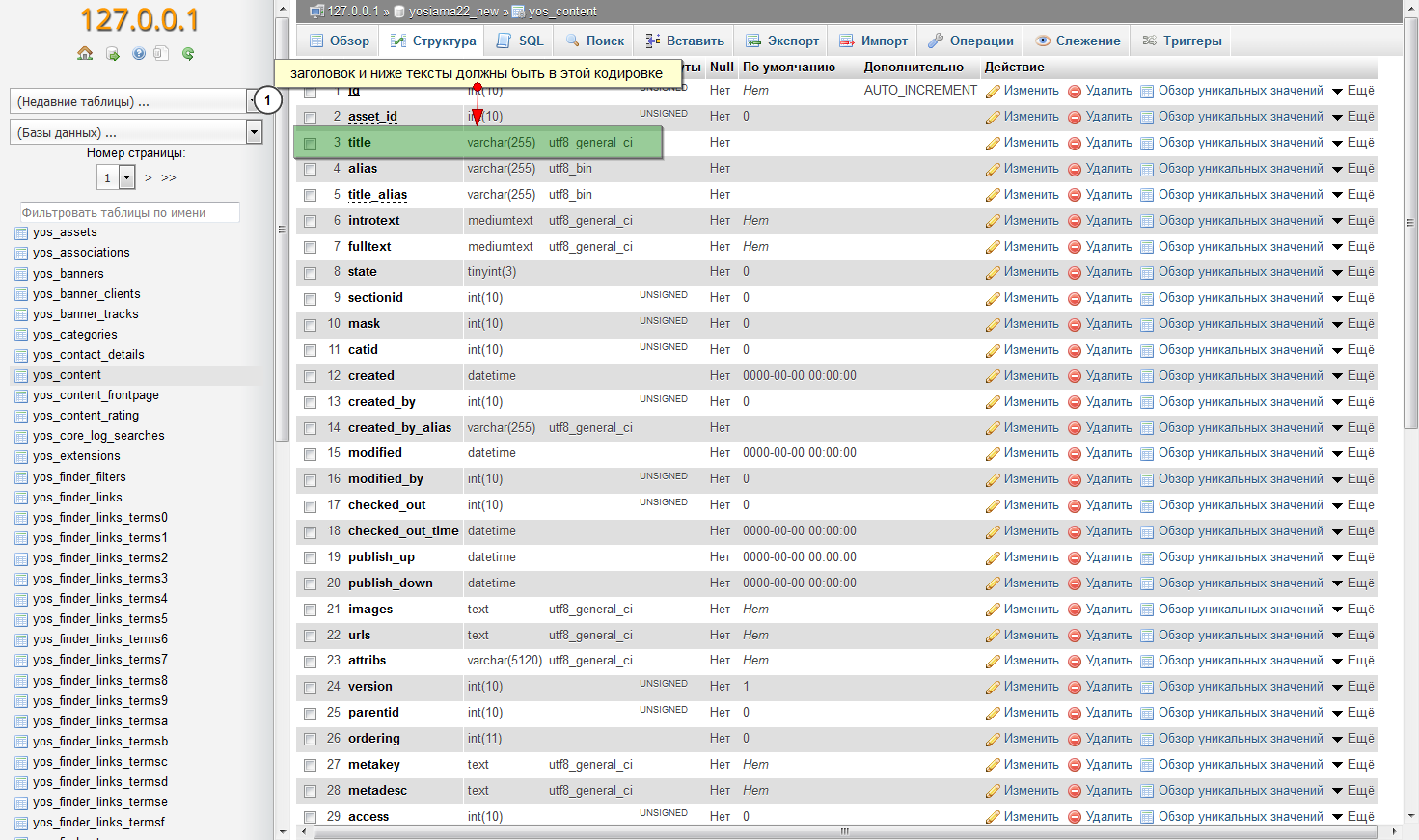Viewport: 1419px width, 840px height.
Task: Open the documentation pages icon
Action: [161, 54]
